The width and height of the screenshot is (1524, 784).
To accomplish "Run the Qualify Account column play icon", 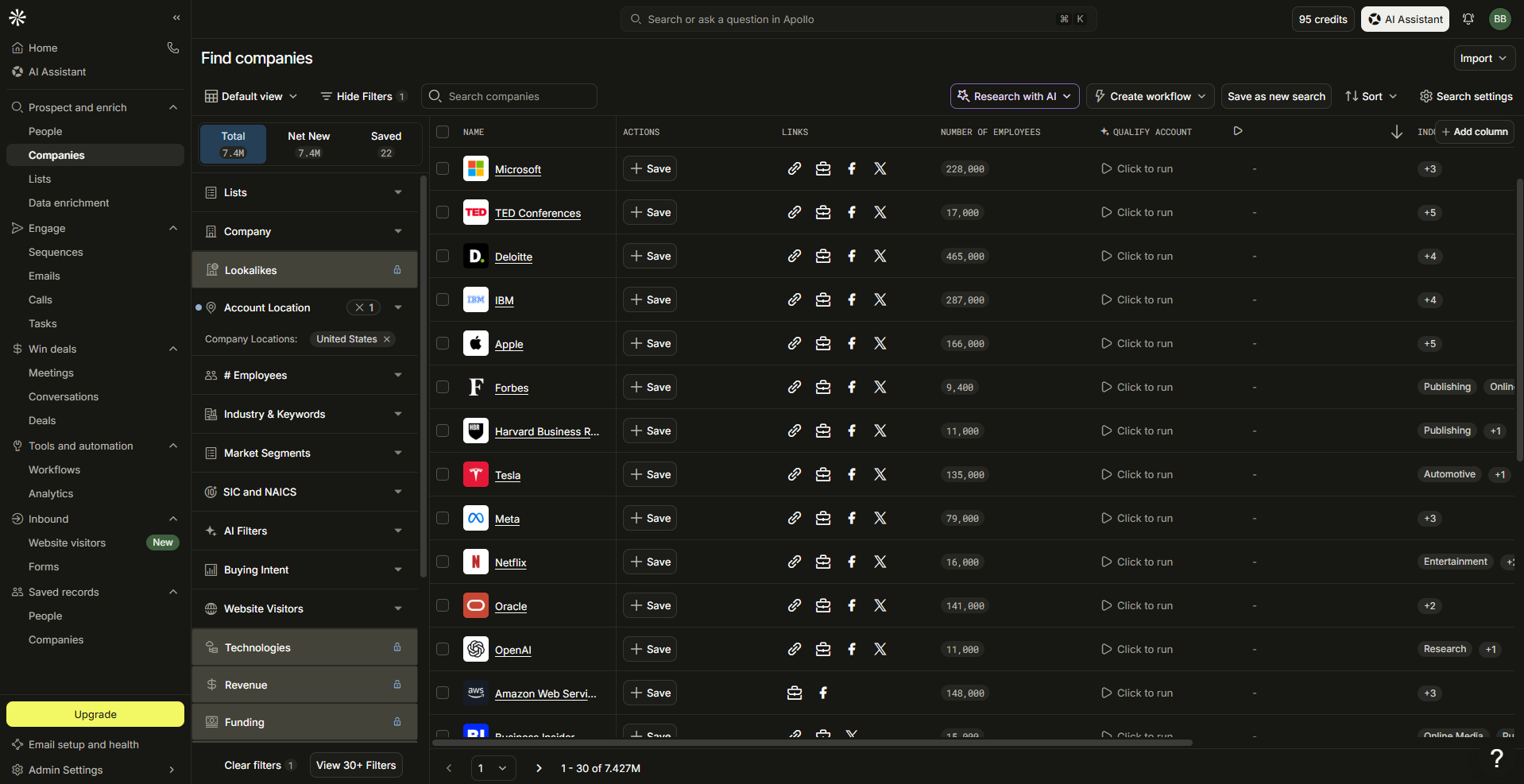I will [x=1238, y=131].
